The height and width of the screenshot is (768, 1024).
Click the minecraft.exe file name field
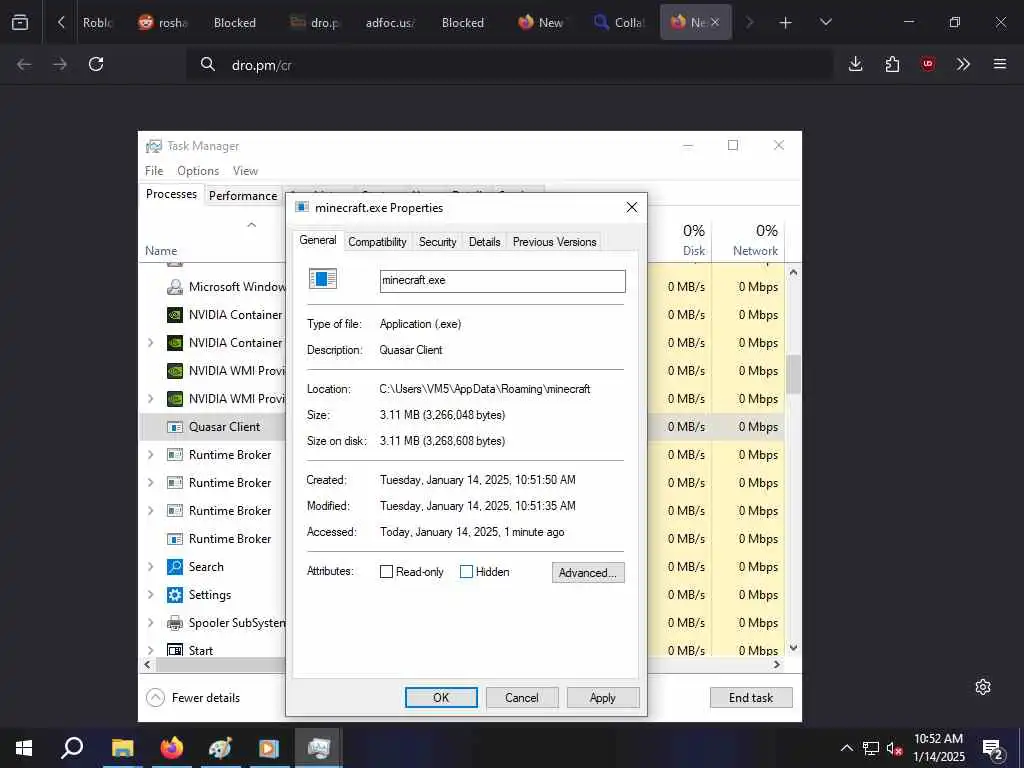[x=502, y=281]
